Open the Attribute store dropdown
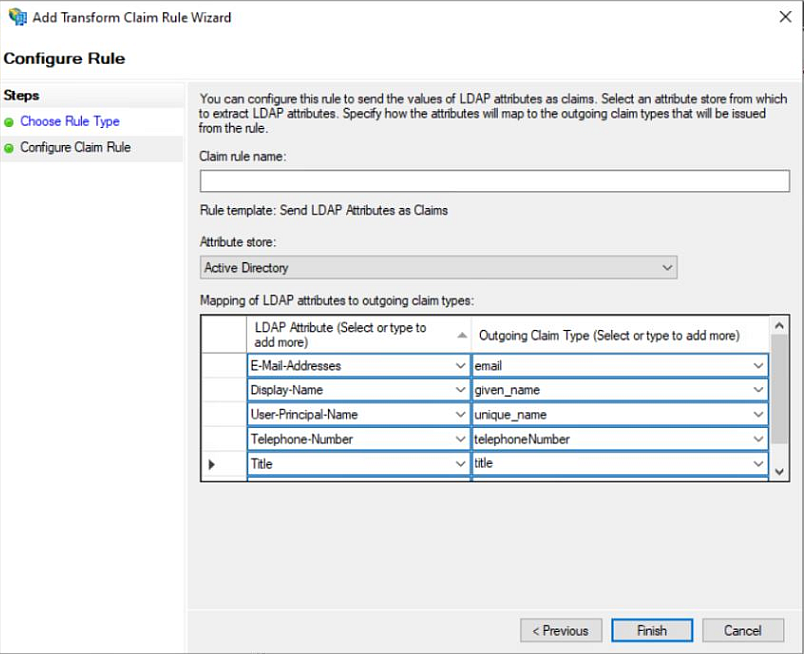The width and height of the screenshot is (804, 654). 667,268
